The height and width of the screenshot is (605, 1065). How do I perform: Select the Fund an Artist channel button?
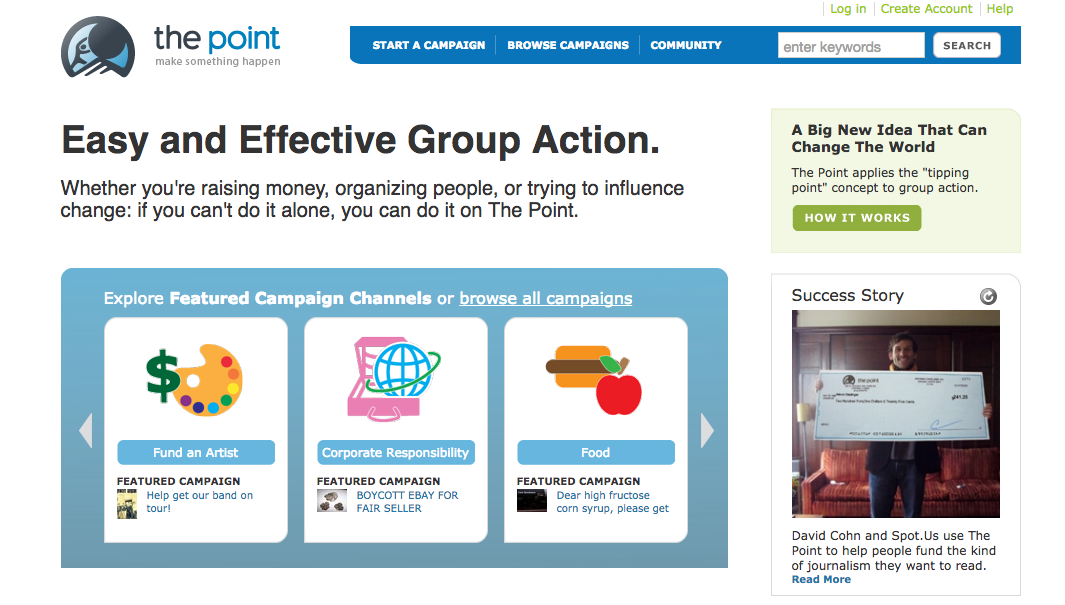[196, 452]
